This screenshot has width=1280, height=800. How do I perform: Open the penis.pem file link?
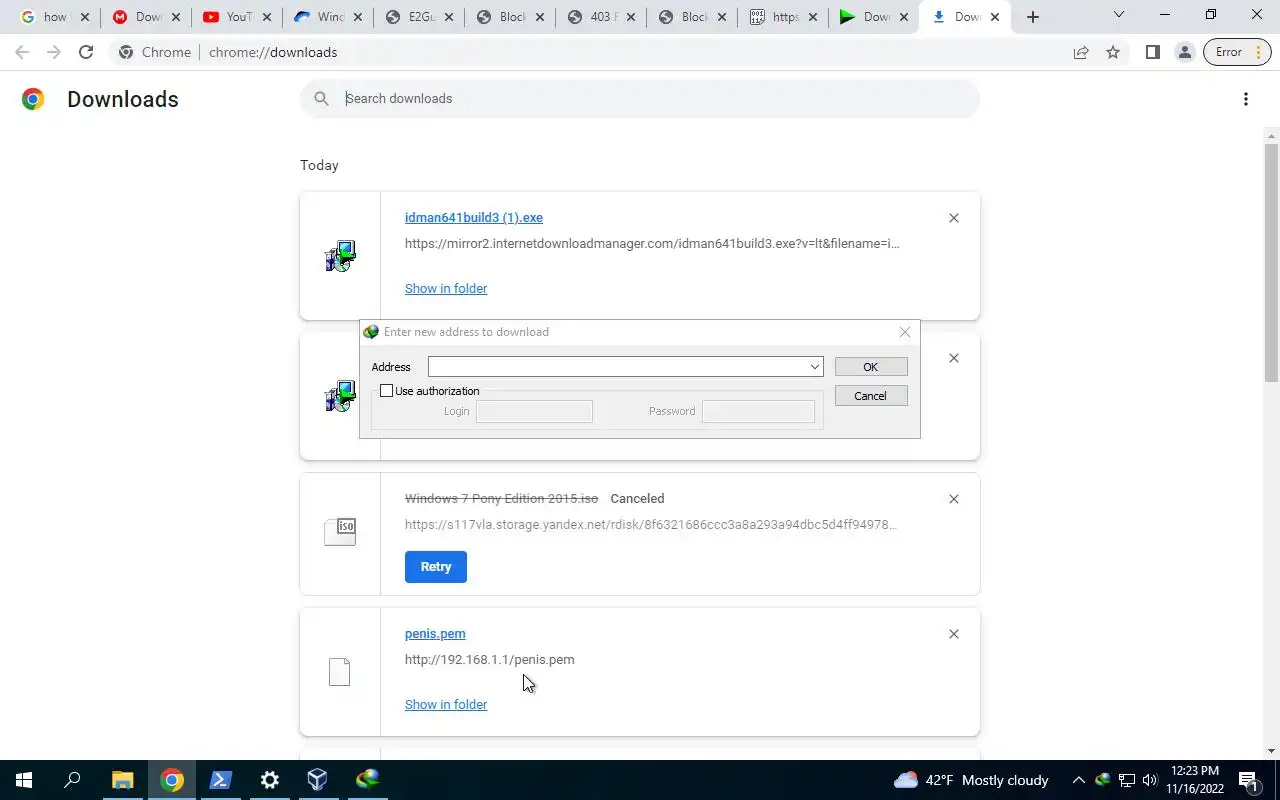tap(435, 634)
